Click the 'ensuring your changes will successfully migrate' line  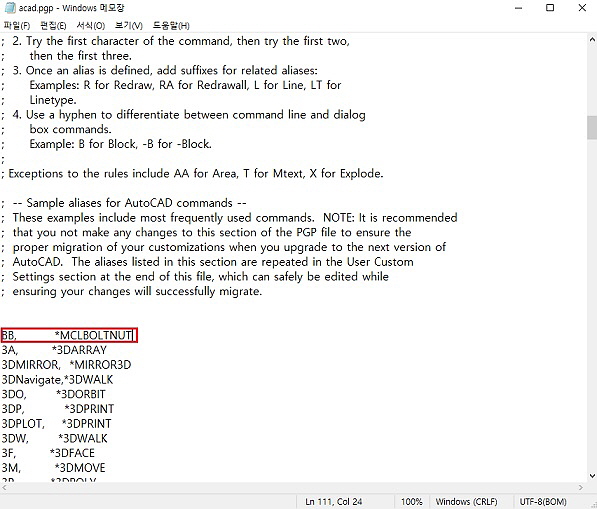[132, 291]
